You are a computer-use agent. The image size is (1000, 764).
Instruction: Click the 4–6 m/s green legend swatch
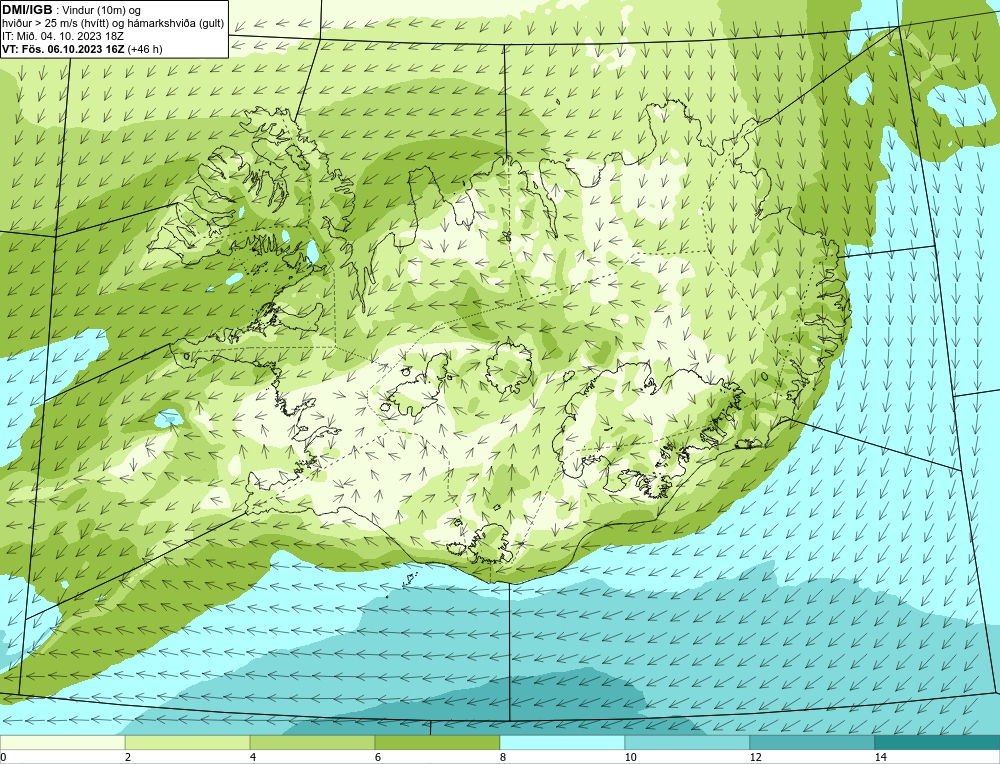click(312, 742)
